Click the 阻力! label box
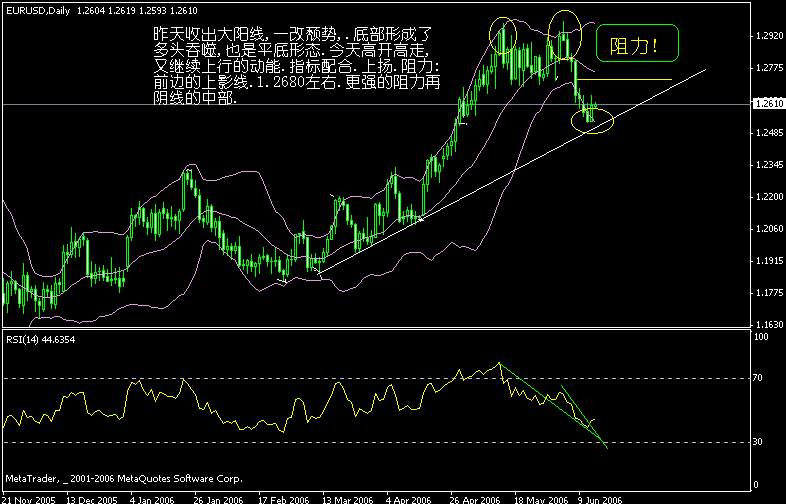The height and width of the screenshot is (504, 786). point(637,44)
